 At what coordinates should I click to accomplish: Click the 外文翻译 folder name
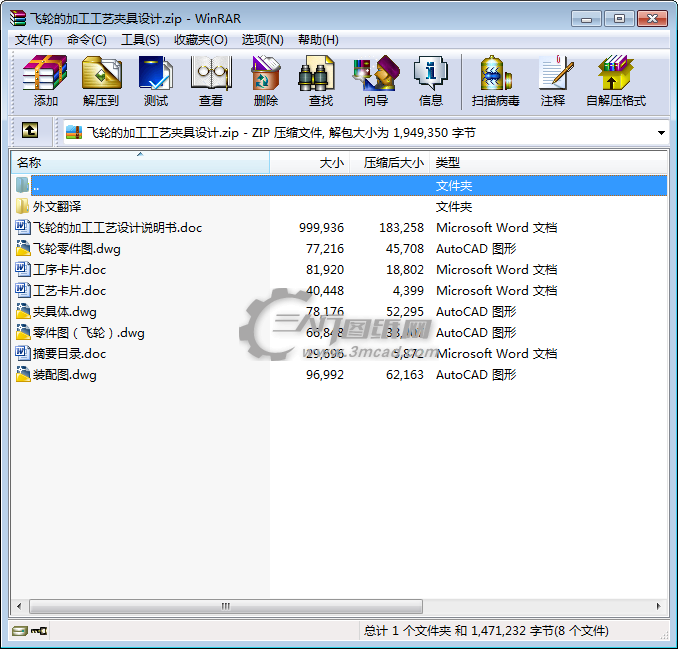57,207
